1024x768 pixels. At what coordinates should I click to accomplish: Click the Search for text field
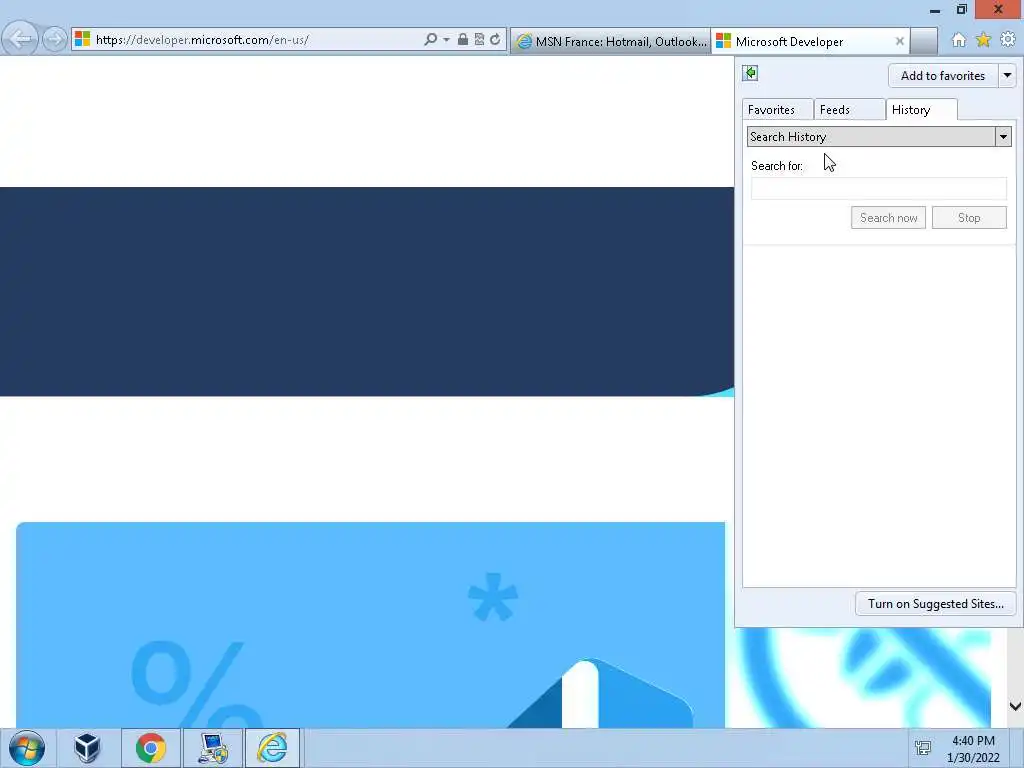click(x=878, y=189)
